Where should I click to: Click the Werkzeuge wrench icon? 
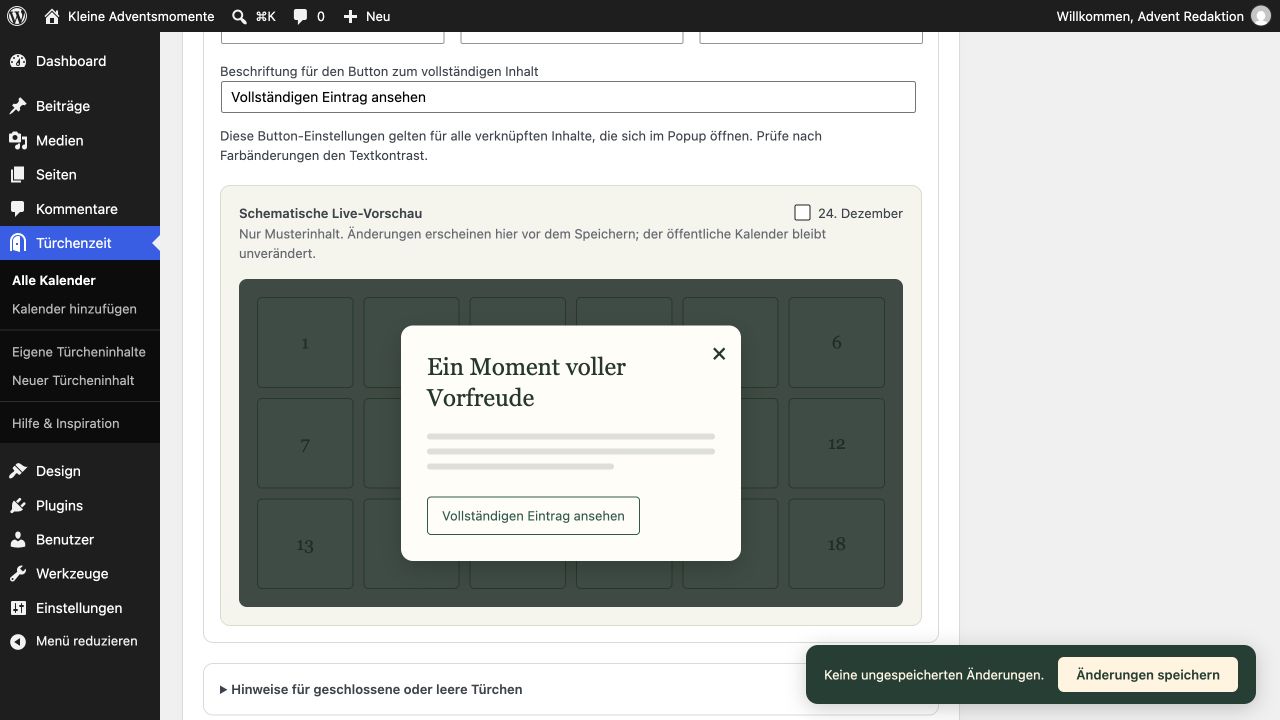tap(18, 574)
